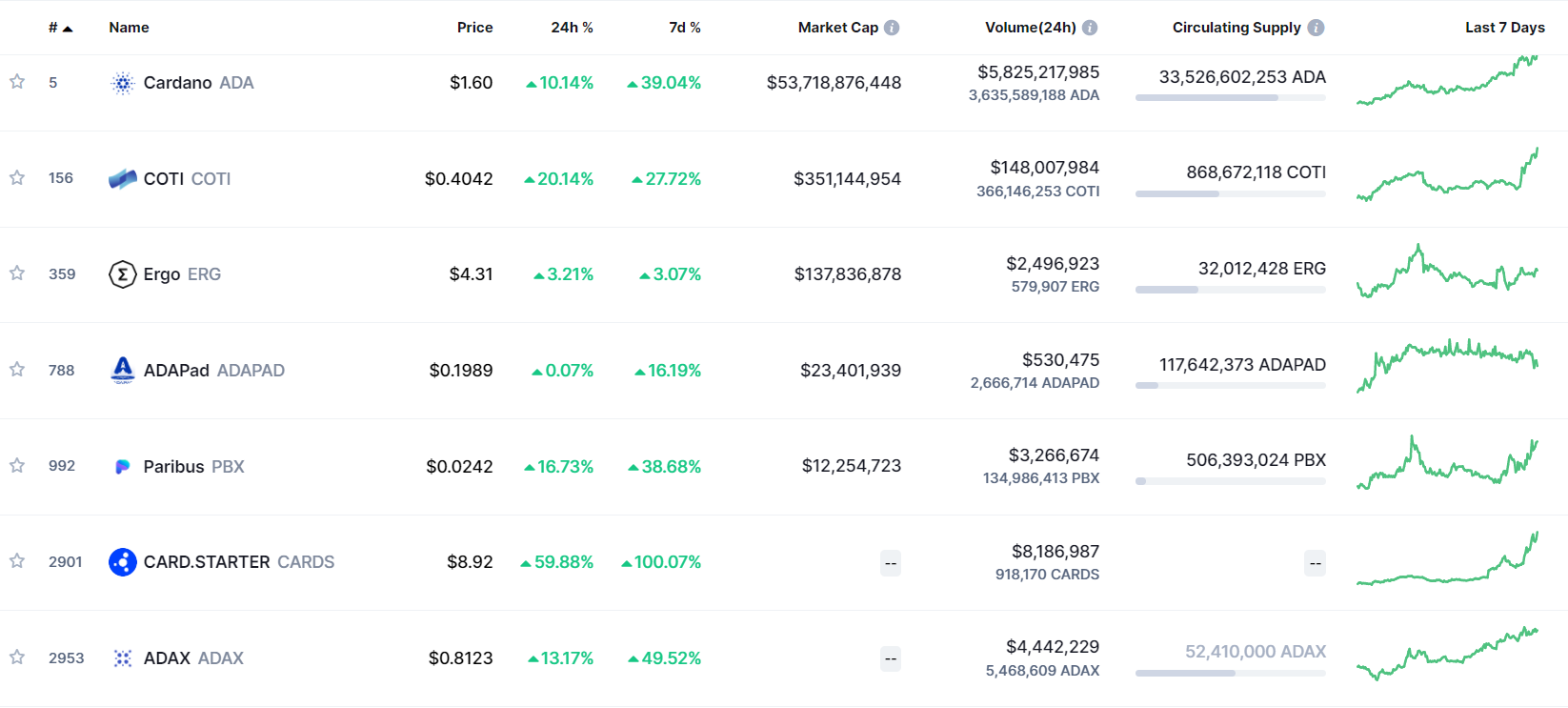Click Last 7 Days column header

[x=1505, y=28]
